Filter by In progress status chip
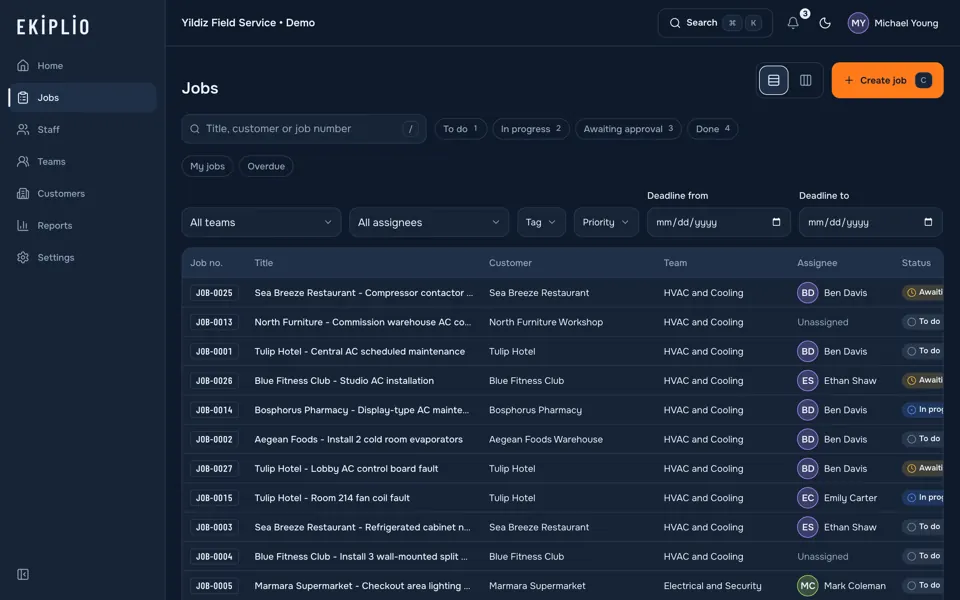 (531, 129)
